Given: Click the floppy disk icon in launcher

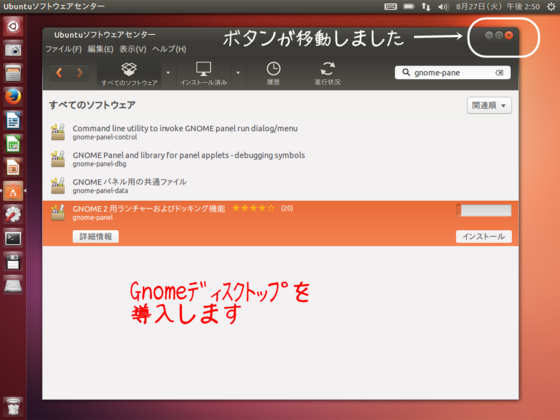Looking at the screenshot, I should [x=13, y=261].
